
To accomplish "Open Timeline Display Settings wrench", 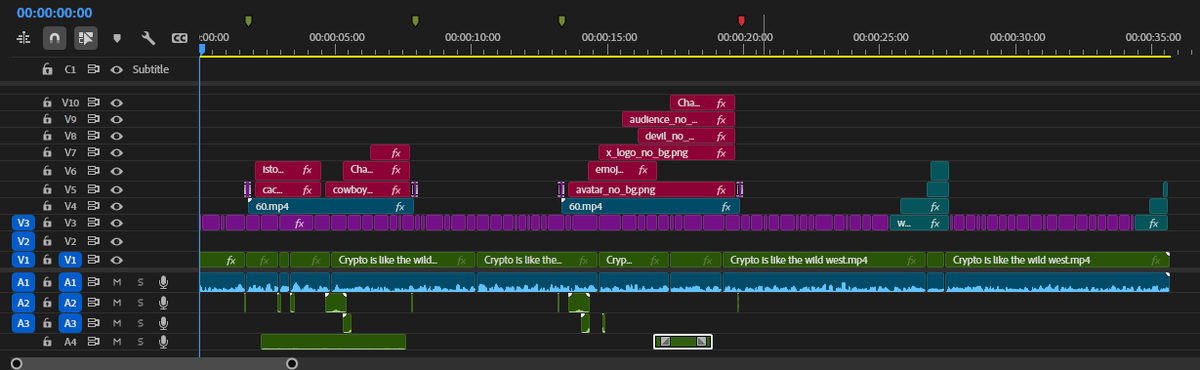I will coord(149,38).
